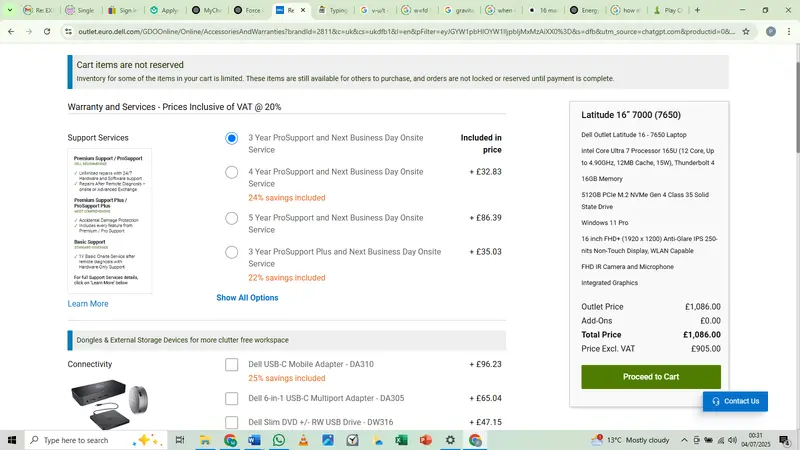The height and width of the screenshot is (450, 800).
Task: Open a new browser tab
Action: (x=697, y=10)
